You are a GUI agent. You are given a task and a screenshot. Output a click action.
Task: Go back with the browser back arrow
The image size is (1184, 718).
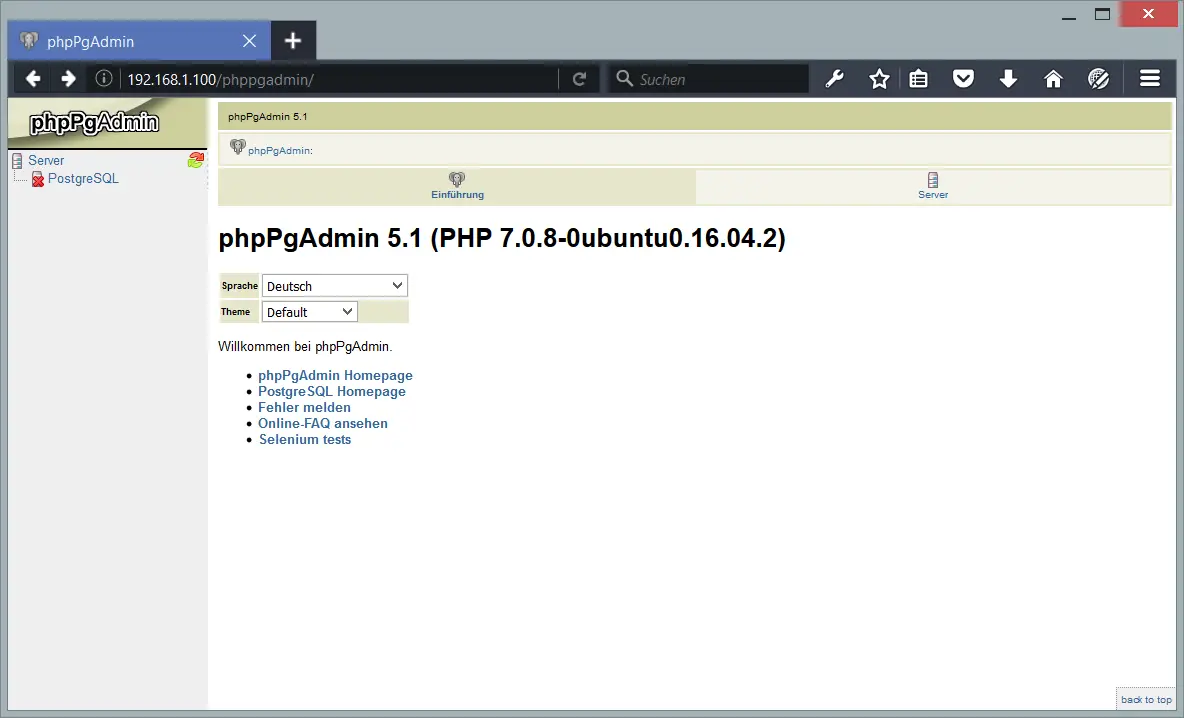pyautogui.click(x=32, y=79)
